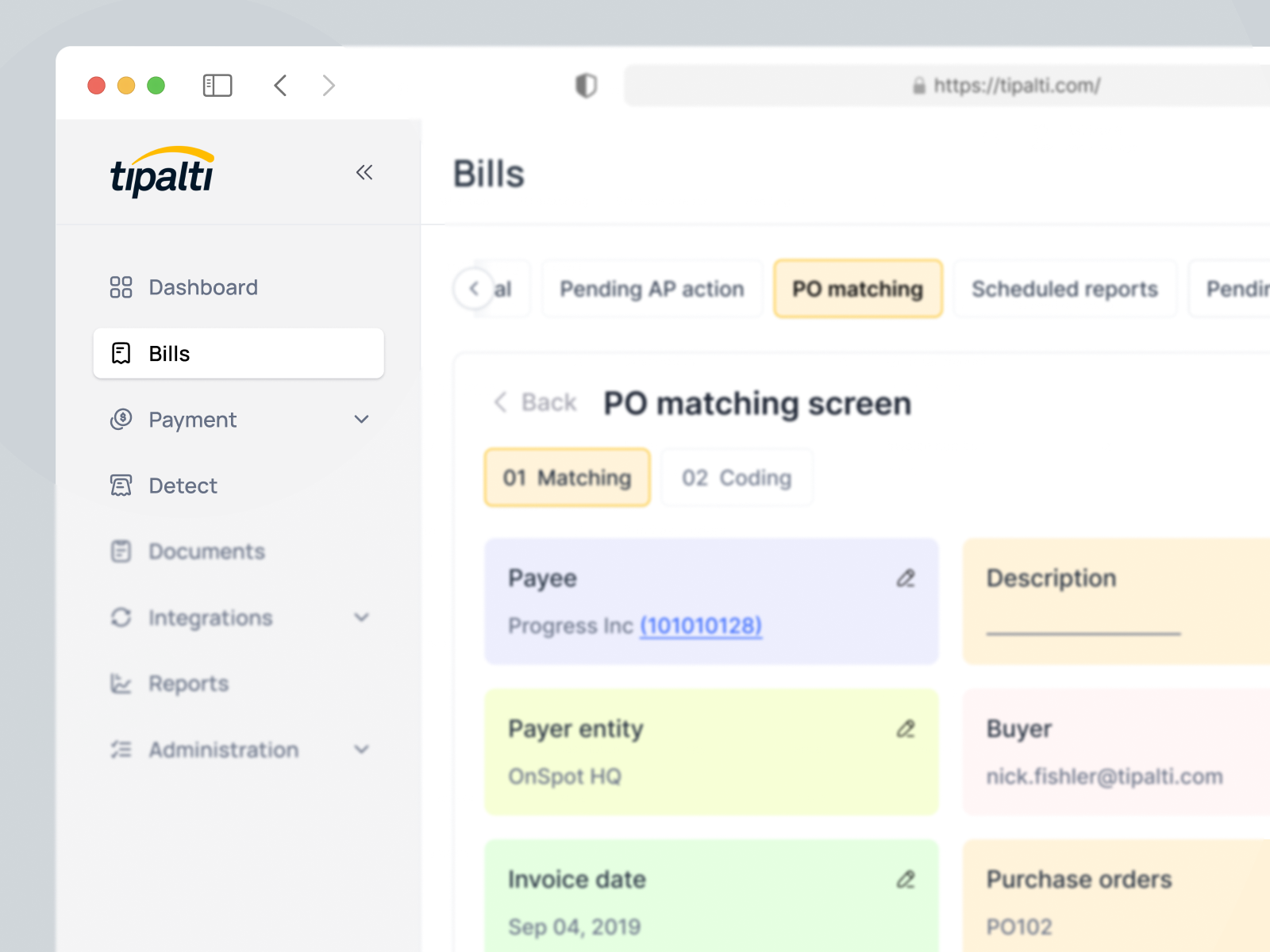Click the Integrations sync icon
Image resolution: width=1270 pixels, height=952 pixels.
[121, 617]
